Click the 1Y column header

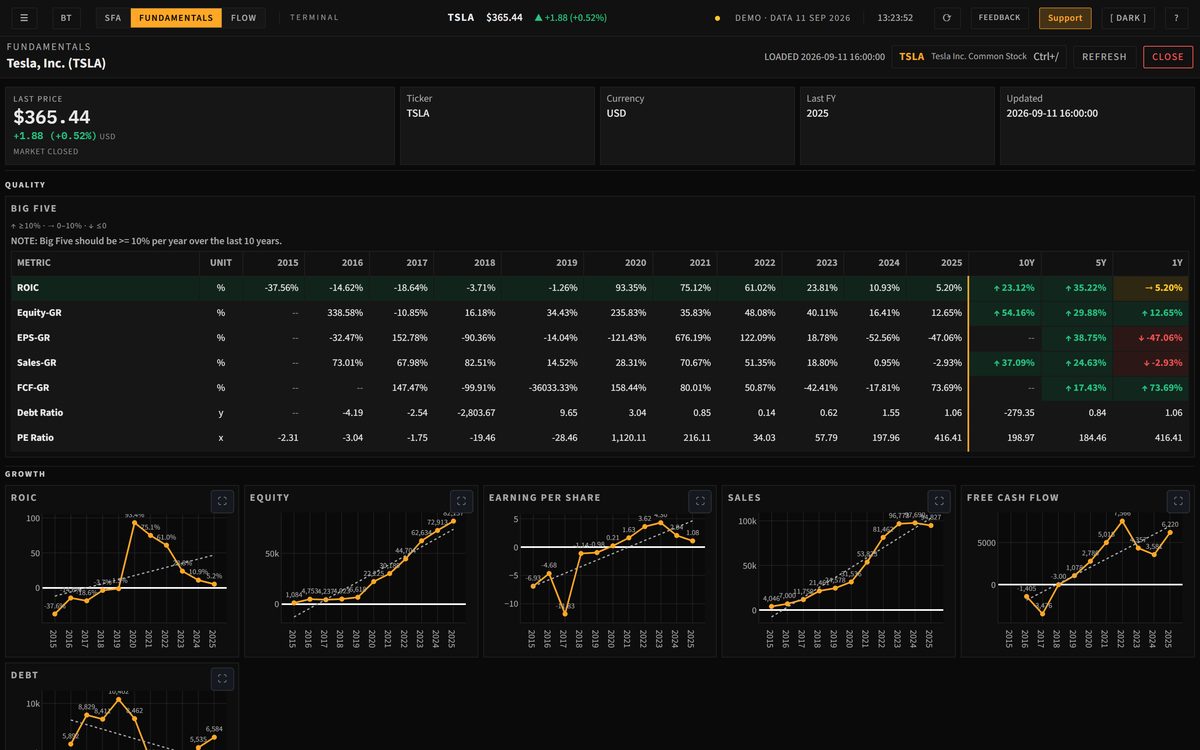[1151, 263]
